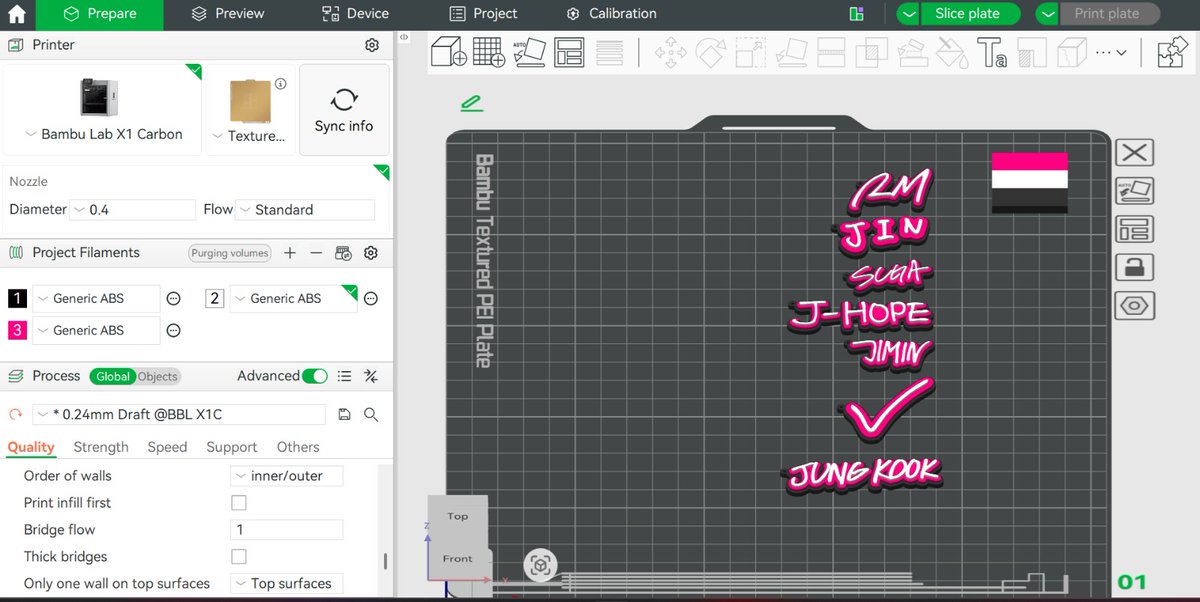Open the Bambu Lab X1 Carbon printer dropdown

(104, 134)
